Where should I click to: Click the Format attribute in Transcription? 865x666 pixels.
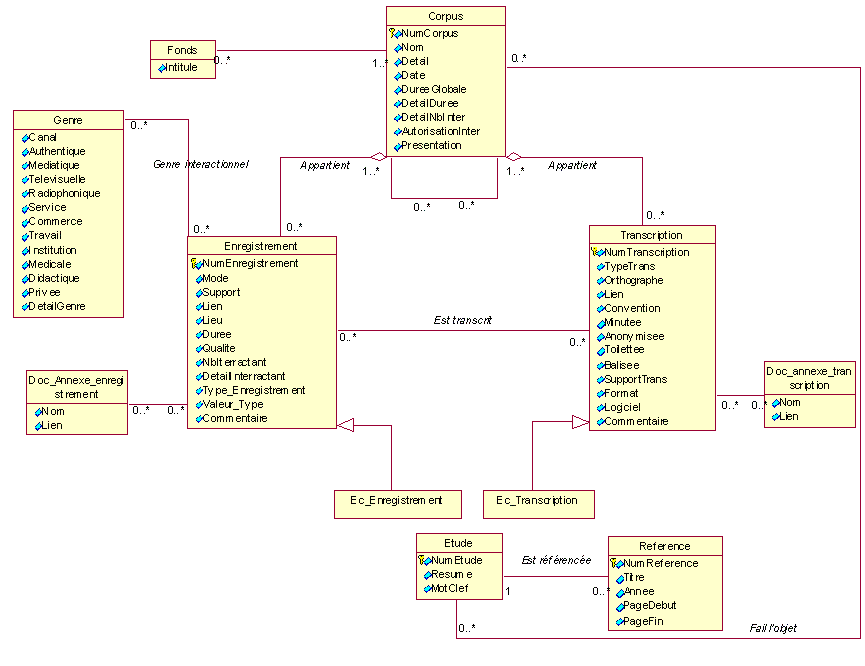click(617, 393)
